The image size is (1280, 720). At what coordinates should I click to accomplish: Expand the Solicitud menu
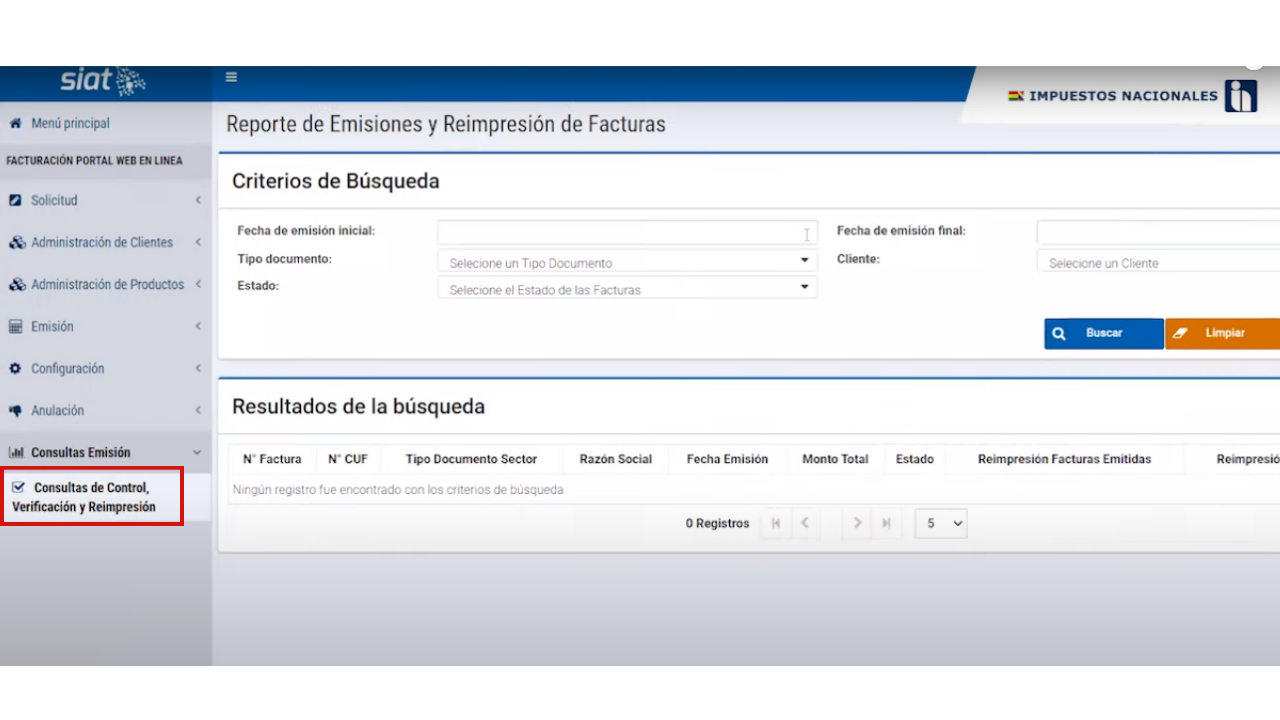coord(105,200)
